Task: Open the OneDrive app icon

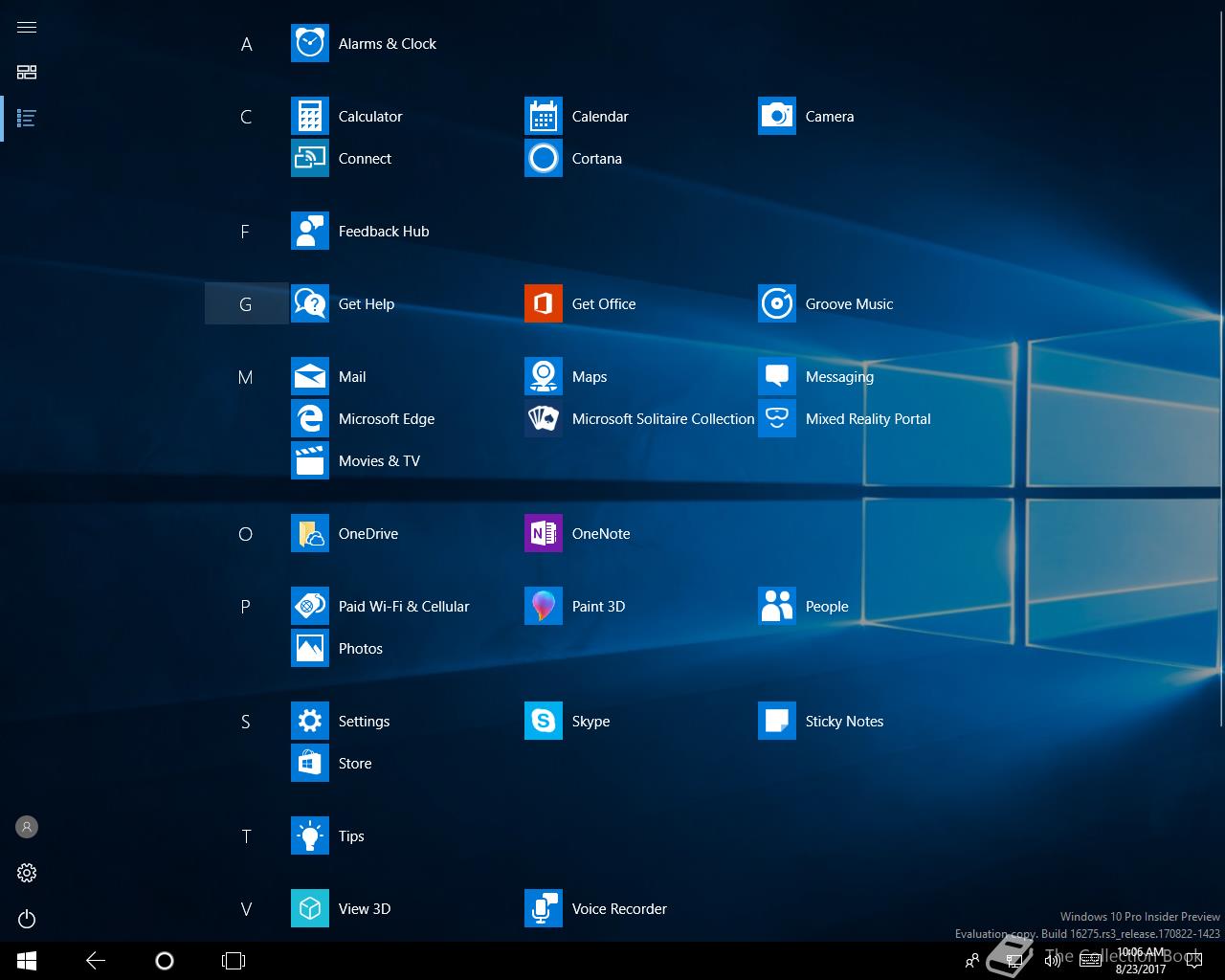Action: click(x=309, y=533)
